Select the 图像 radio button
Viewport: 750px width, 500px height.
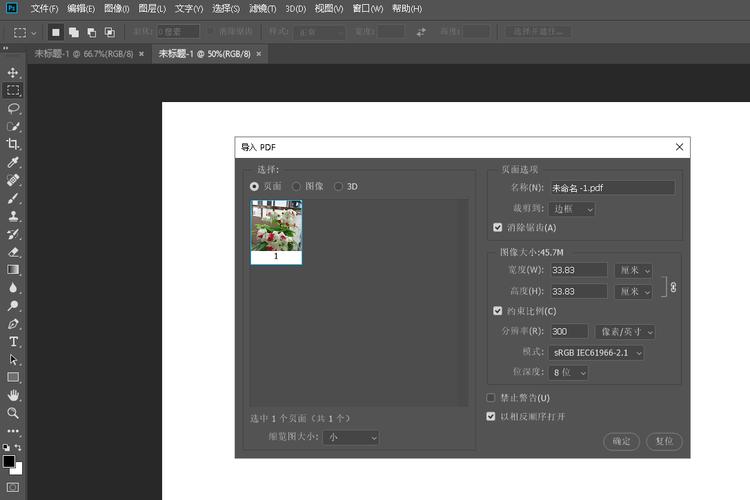coord(297,187)
